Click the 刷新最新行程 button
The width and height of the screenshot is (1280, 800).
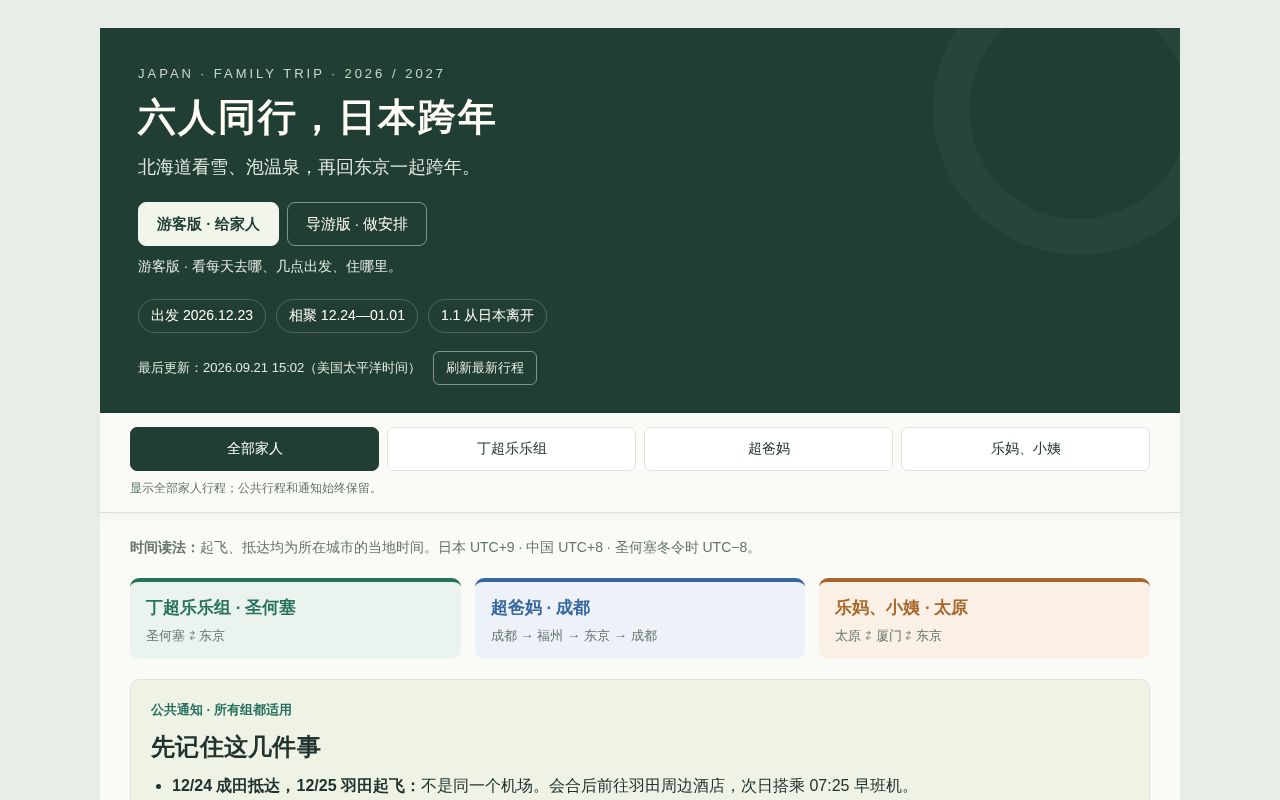coord(485,368)
